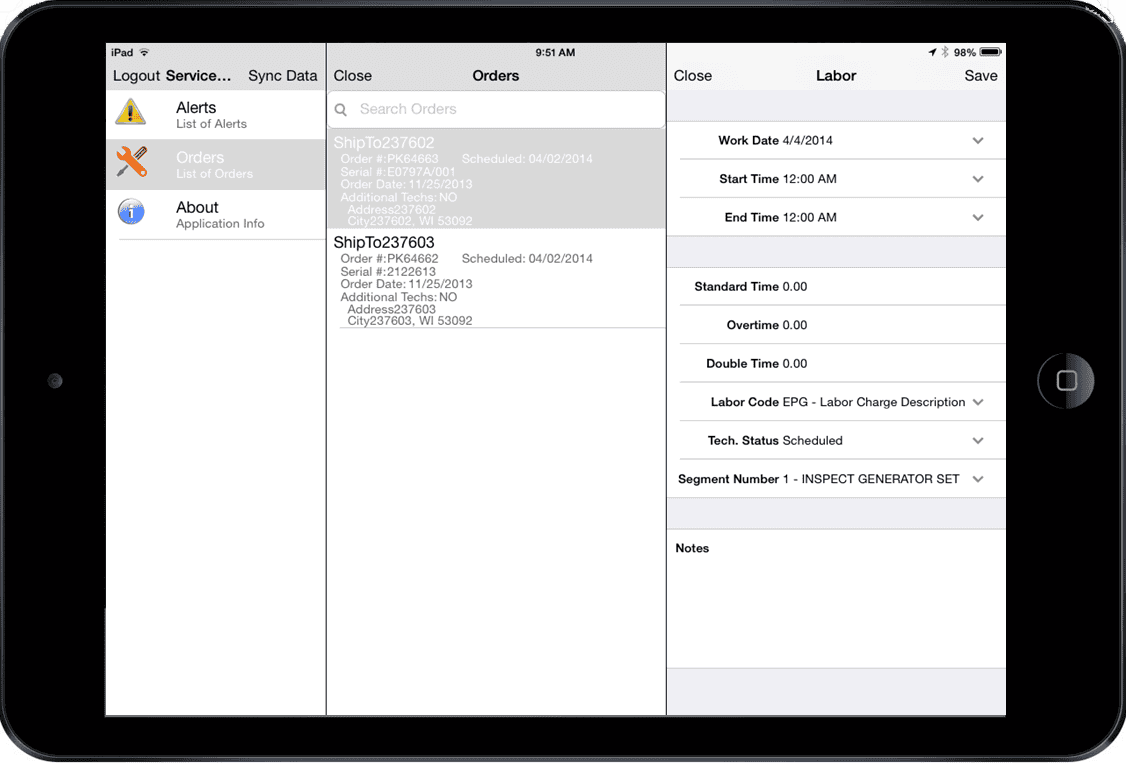Image resolution: width=1126 pixels, height=763 pixels.
Task: Click Save in the Labor panel
Action: tap(980, 76)
